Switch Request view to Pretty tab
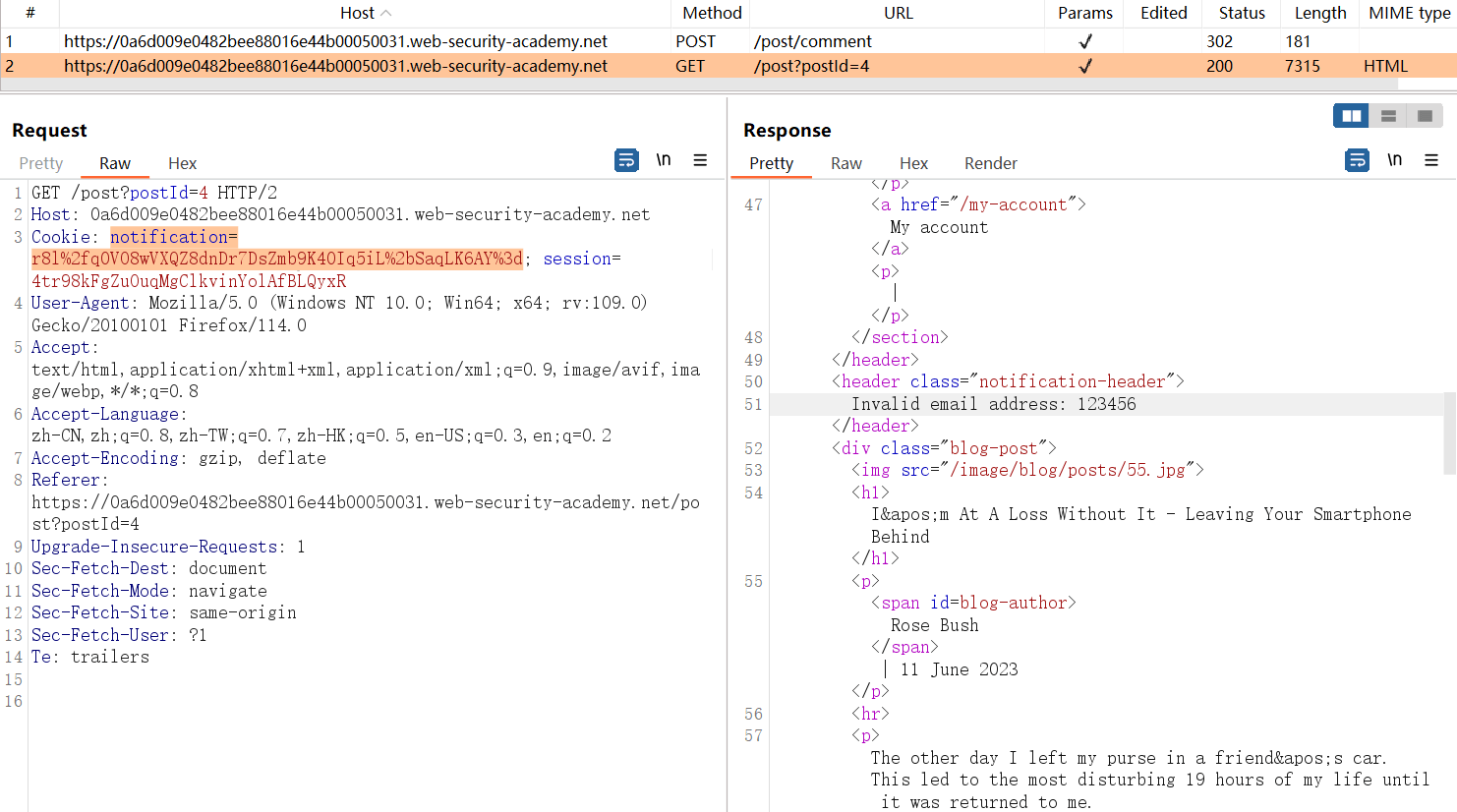This screenshot has height=812, width=1457. point(40,163)
